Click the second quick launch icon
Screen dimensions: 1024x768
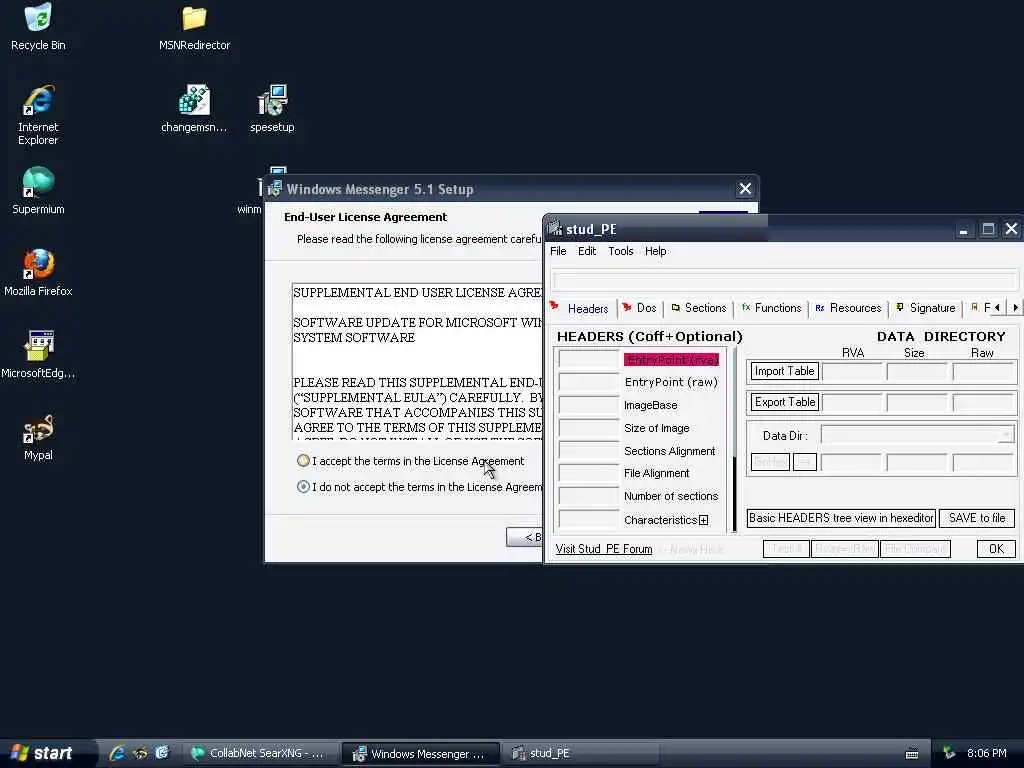coord(140,753)
